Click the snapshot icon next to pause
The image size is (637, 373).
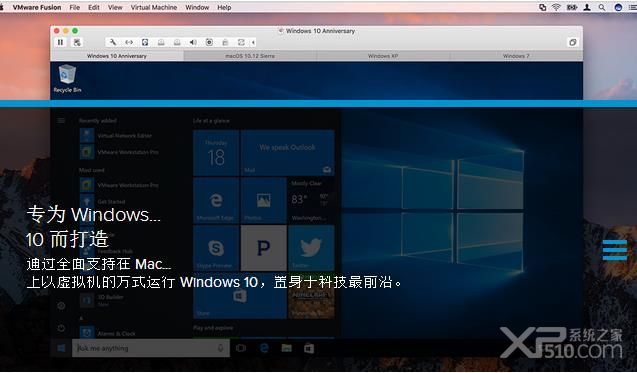click(77, 42)
